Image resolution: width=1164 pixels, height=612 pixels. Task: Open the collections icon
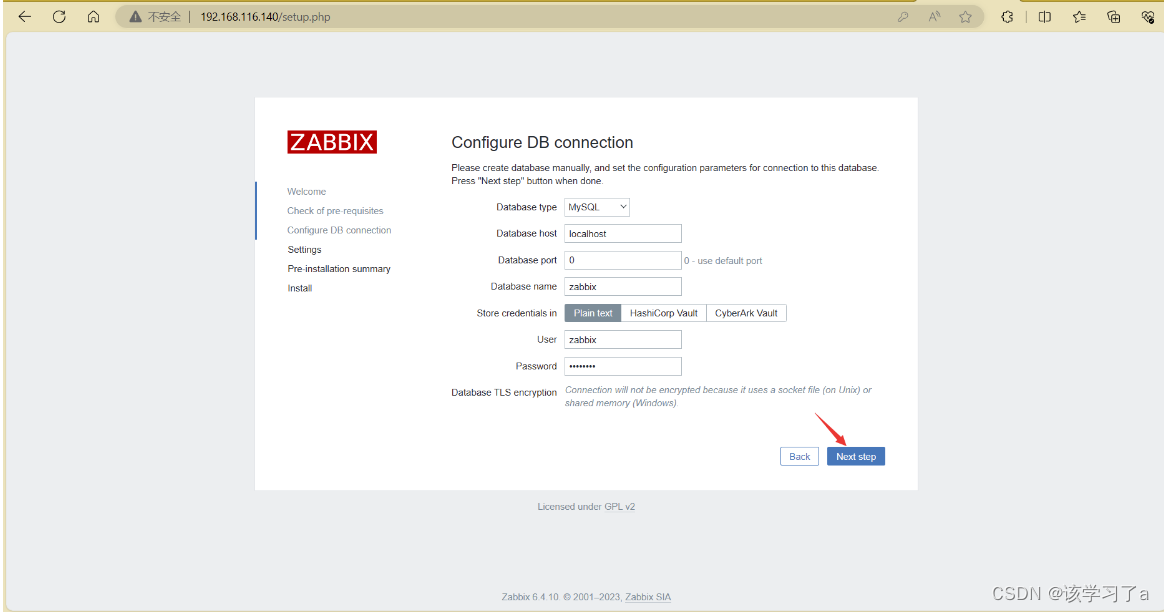(x=1114, y=16)
